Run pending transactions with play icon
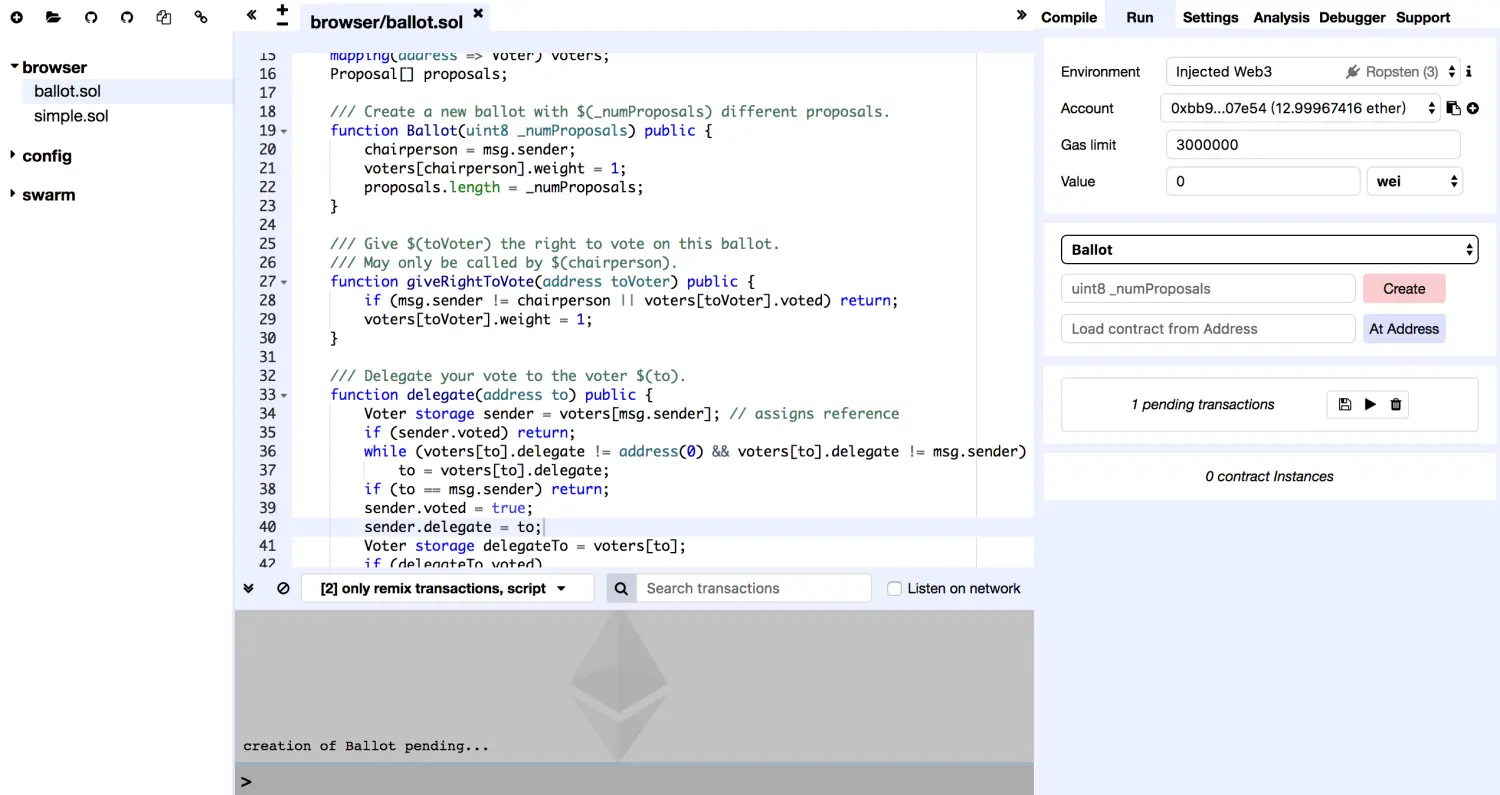Screen dimensions: 1500x795 pyautogui.click(x=1370, y=404)
